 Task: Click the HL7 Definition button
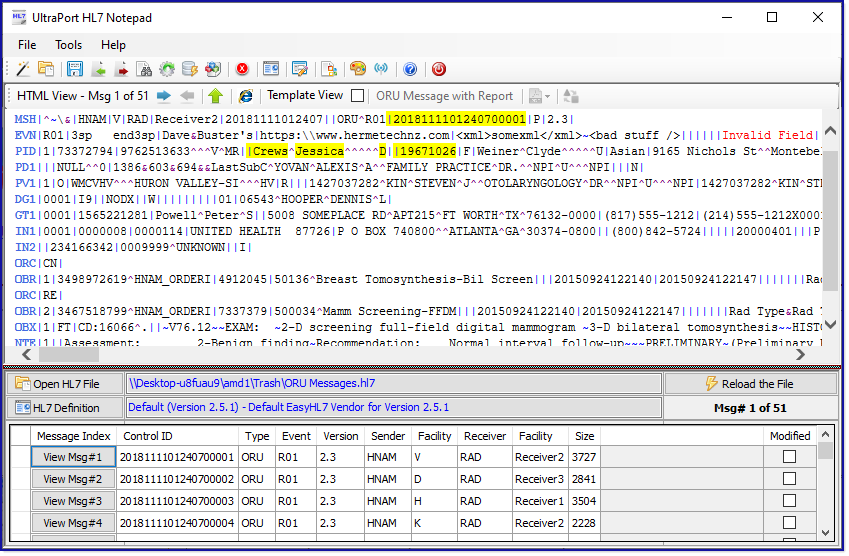click(66, 408)
